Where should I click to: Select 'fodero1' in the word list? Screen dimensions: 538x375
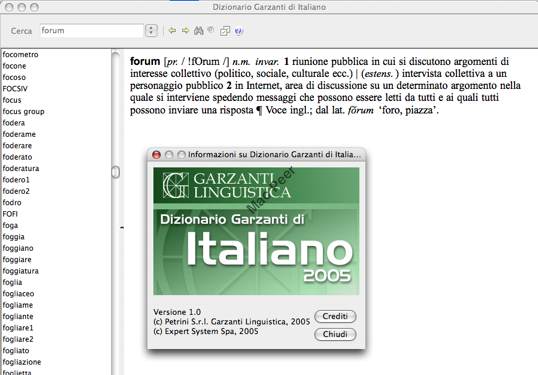(16, 180)
